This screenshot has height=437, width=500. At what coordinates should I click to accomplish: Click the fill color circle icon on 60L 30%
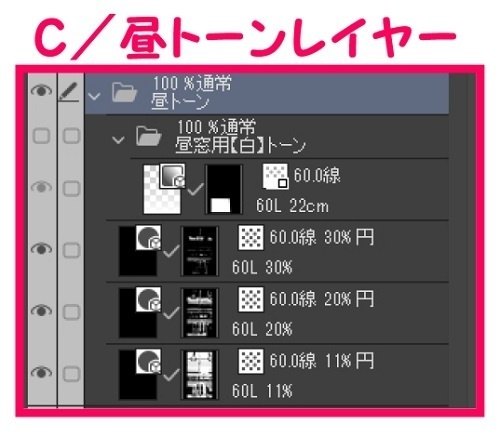click(x=148, y=237)
